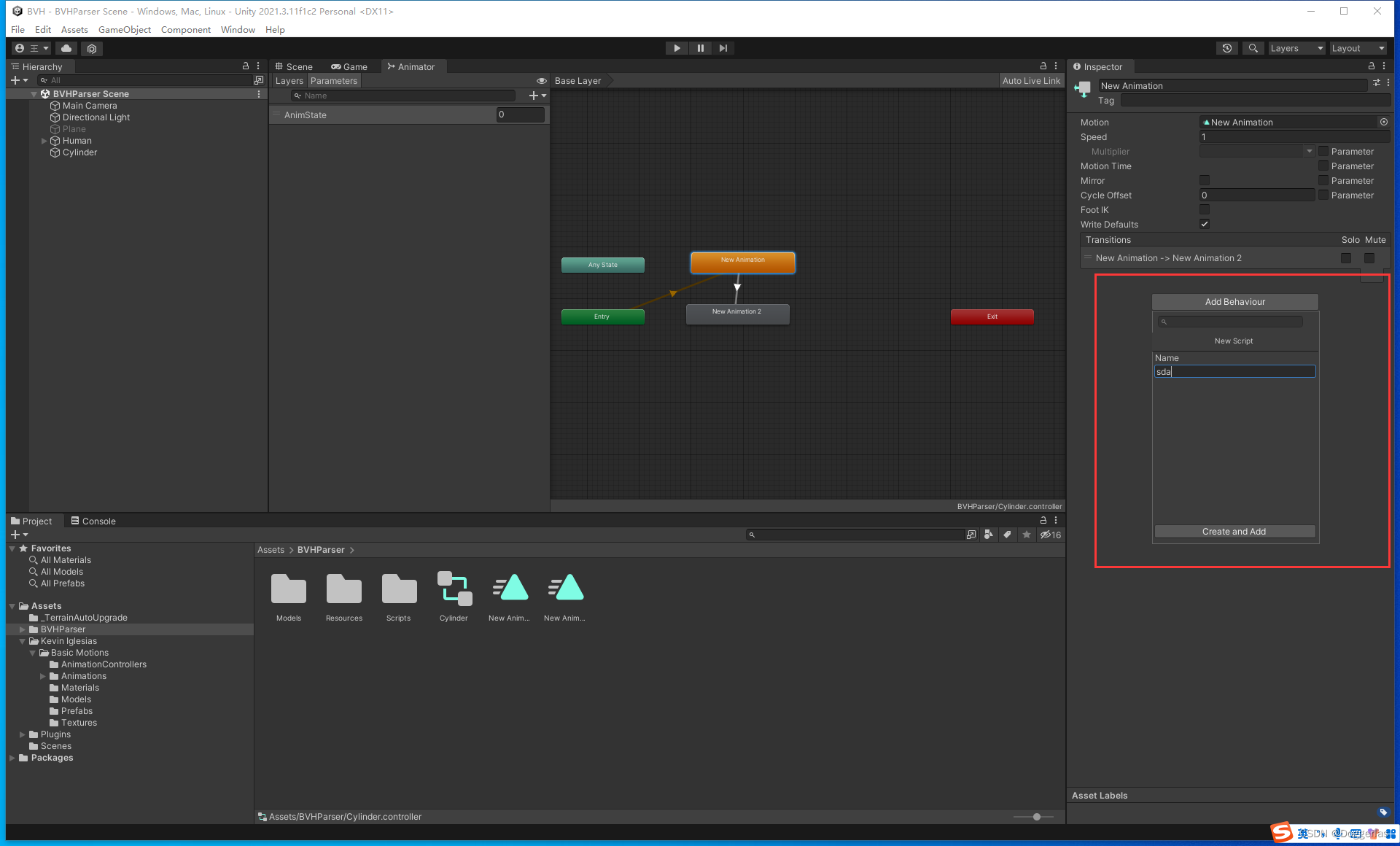Toggle parameter visibility eye icon
Image resolution: width=1400 pixels, height=846 pixels.
pos(541,81)
